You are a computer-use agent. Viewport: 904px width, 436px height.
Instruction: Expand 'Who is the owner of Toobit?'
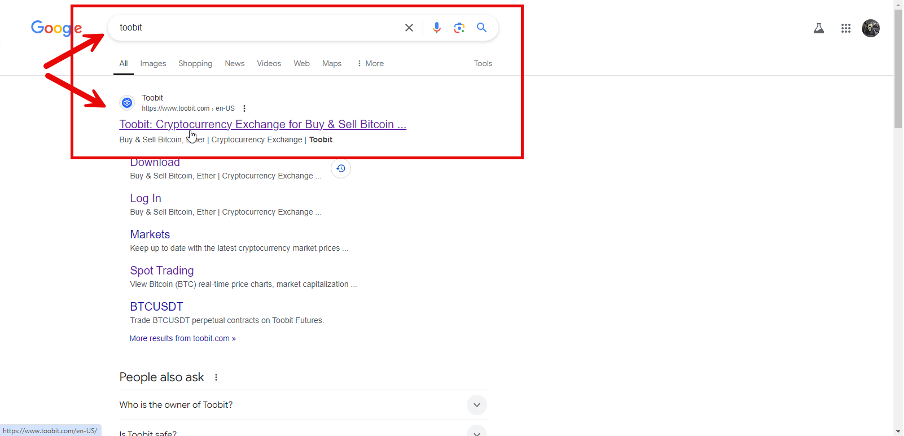pyautogui.click(x=476, y=405)
